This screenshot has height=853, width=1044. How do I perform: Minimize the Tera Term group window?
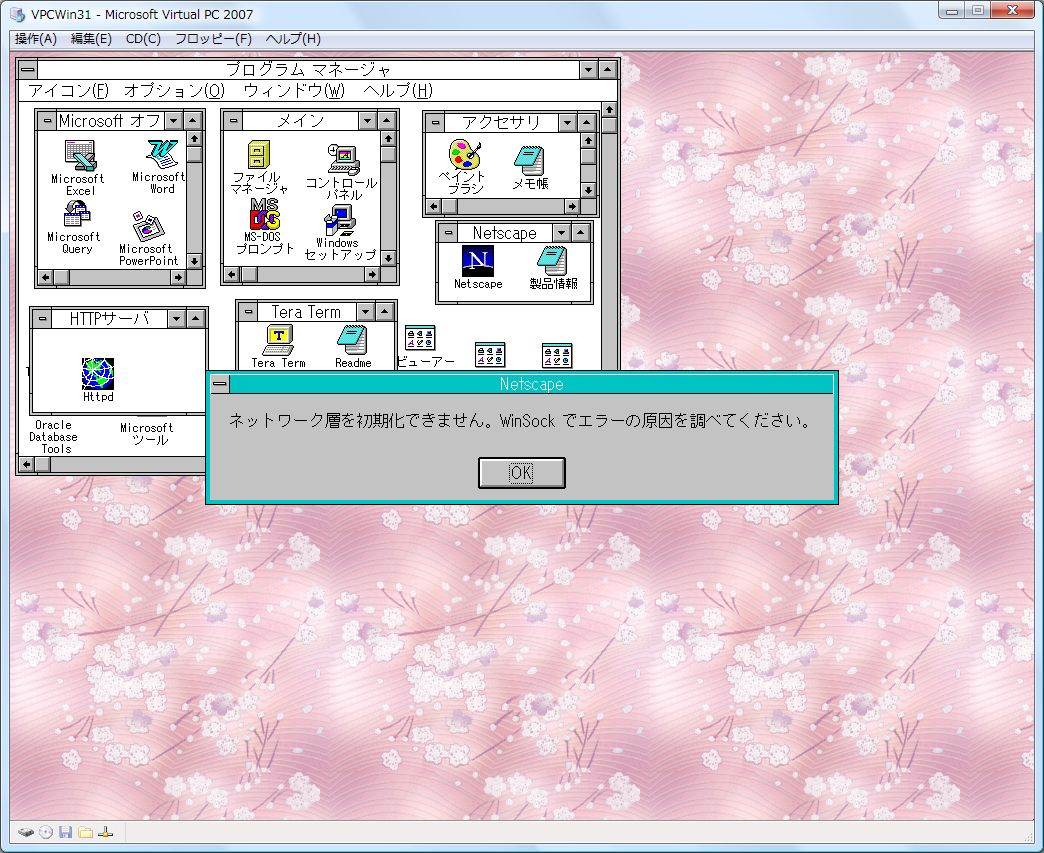(x=366, y=312)
